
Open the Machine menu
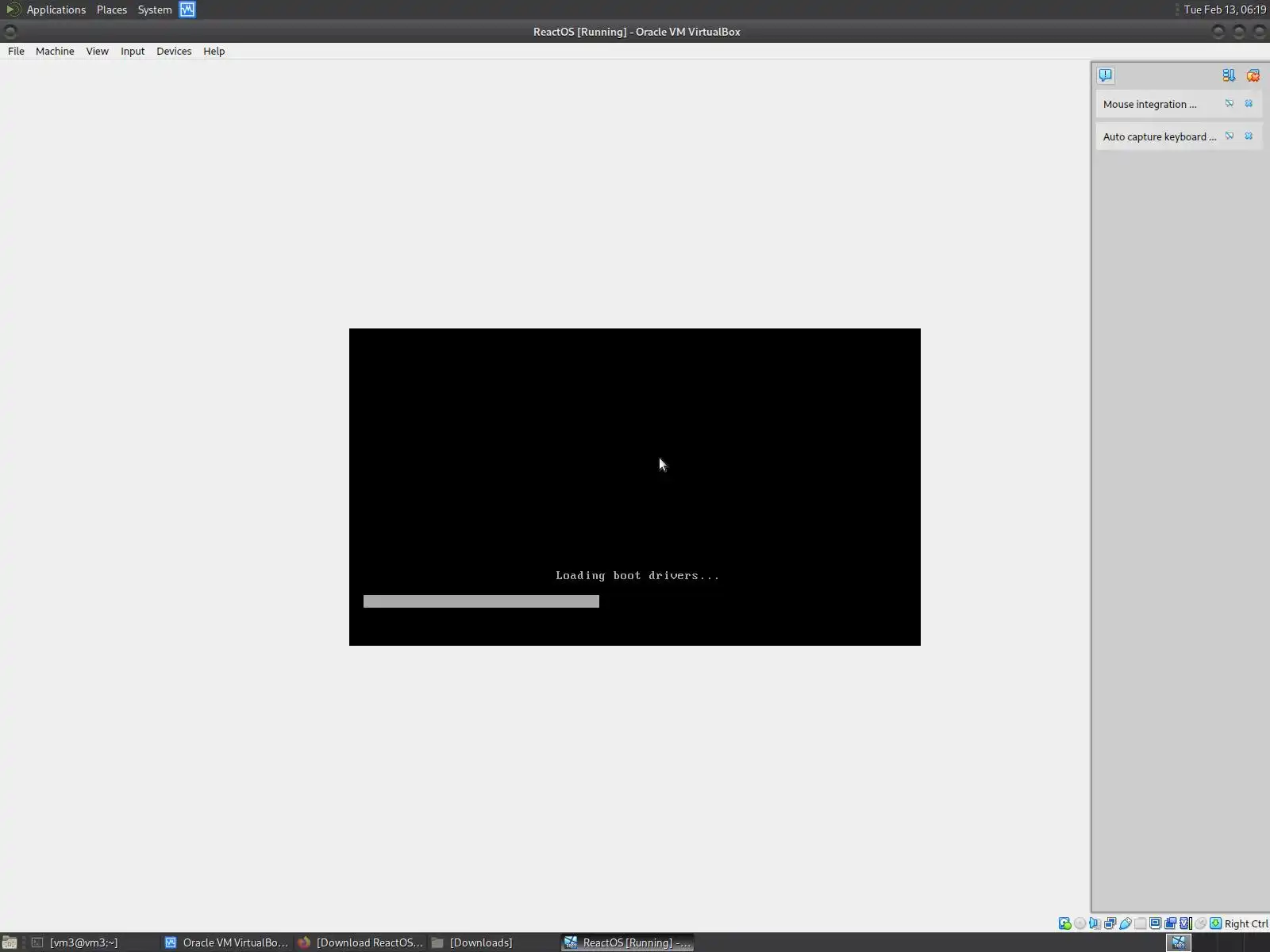[55, 51]
